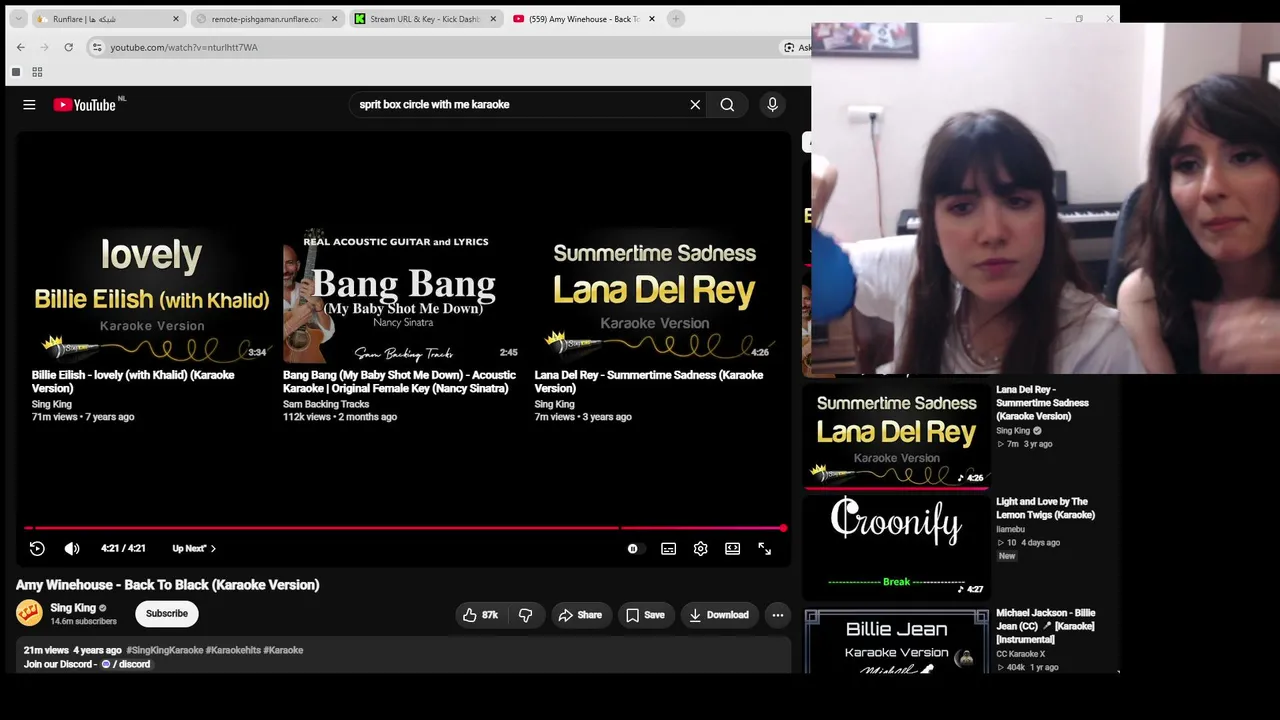This screenshot has width=1280, height=720.
Task: Open Sing King channel under lovely video
Action: click(x=51, y=404)
